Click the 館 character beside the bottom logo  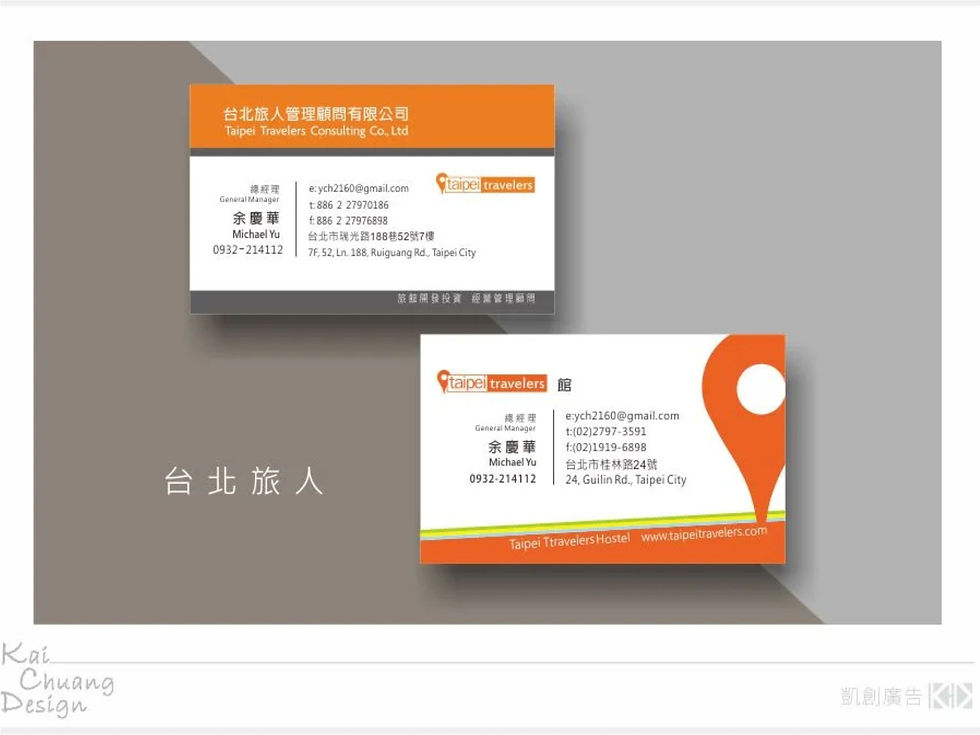[x=564, y=384]
